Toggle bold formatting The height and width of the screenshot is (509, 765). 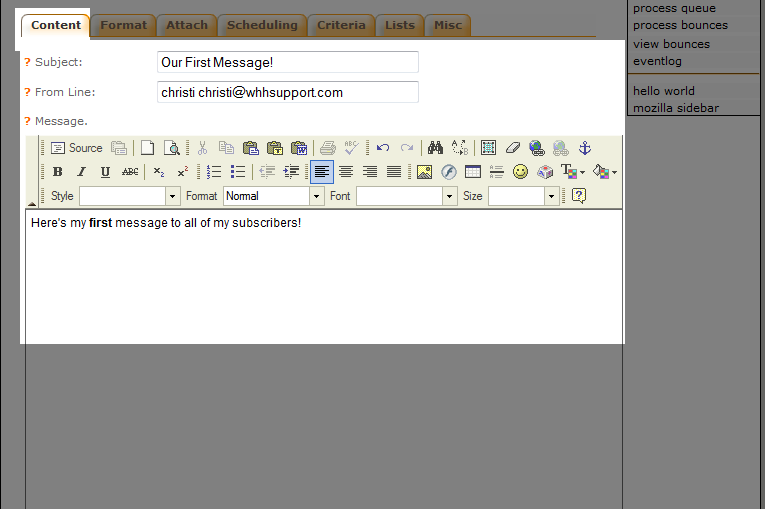(x=57, y=172)
